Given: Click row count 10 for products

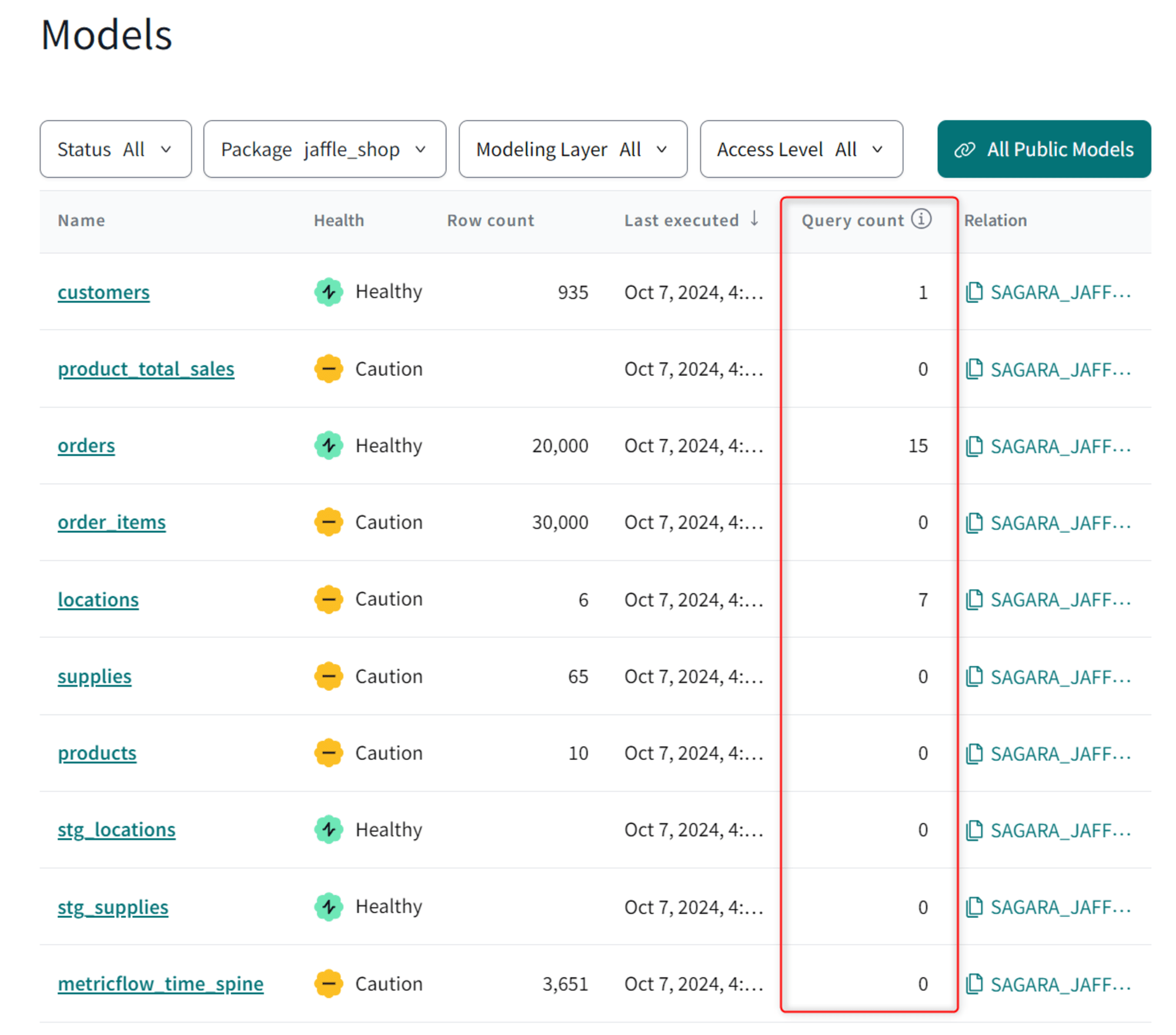Looking at the screenshot, I should pos(578,753).
